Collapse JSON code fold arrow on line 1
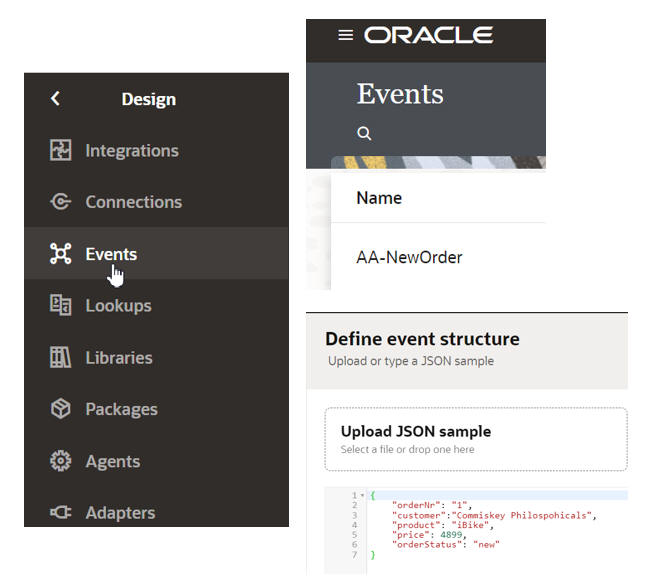 (362, 496)
